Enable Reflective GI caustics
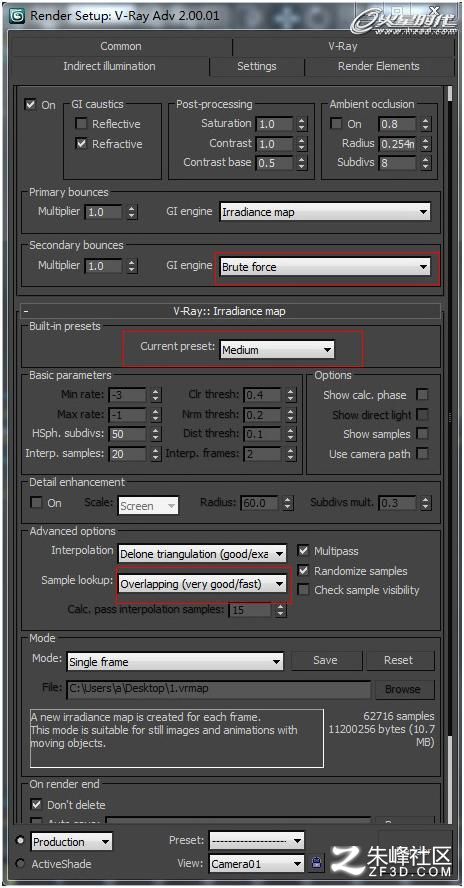 [x=82, y=123]
